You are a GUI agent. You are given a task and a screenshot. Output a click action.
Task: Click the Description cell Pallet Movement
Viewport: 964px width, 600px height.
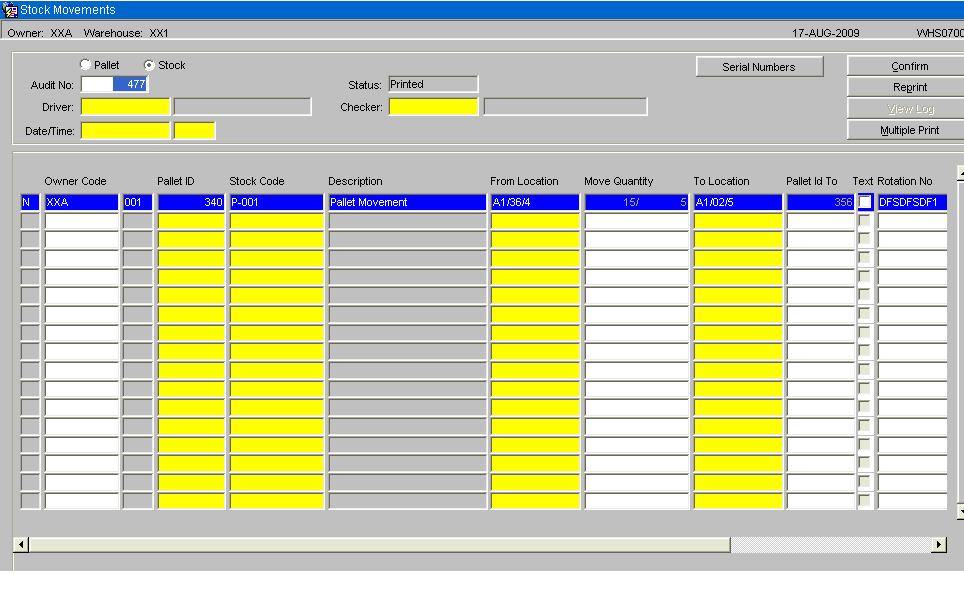click(407, 202)
